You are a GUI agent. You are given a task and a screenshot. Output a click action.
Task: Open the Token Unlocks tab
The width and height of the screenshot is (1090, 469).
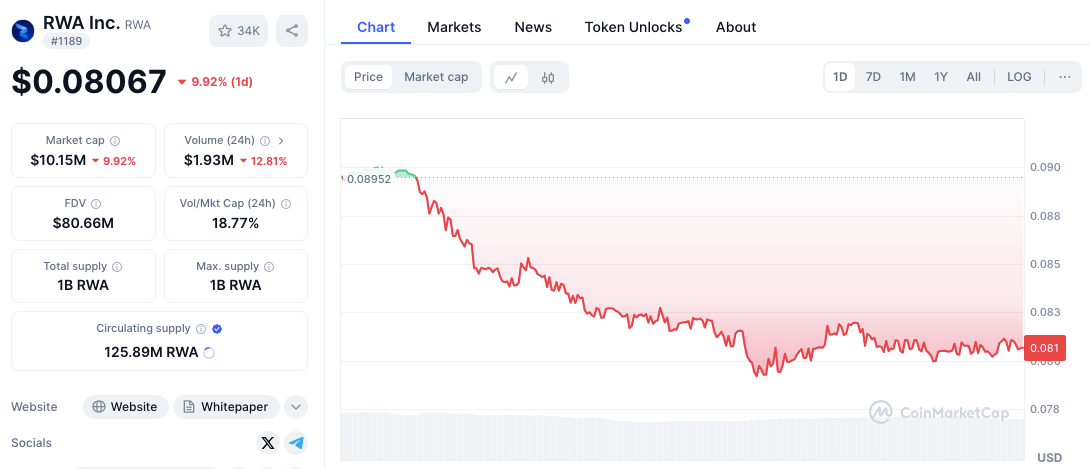click(x=633, y=27)
